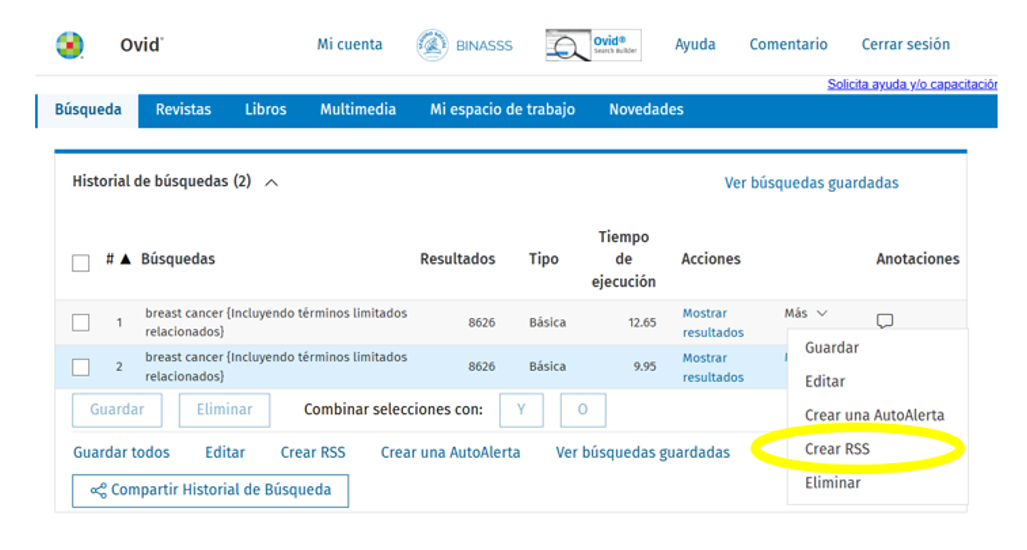Check the box for search row 2
The image size is (1027, 550).
click(81, 367)
